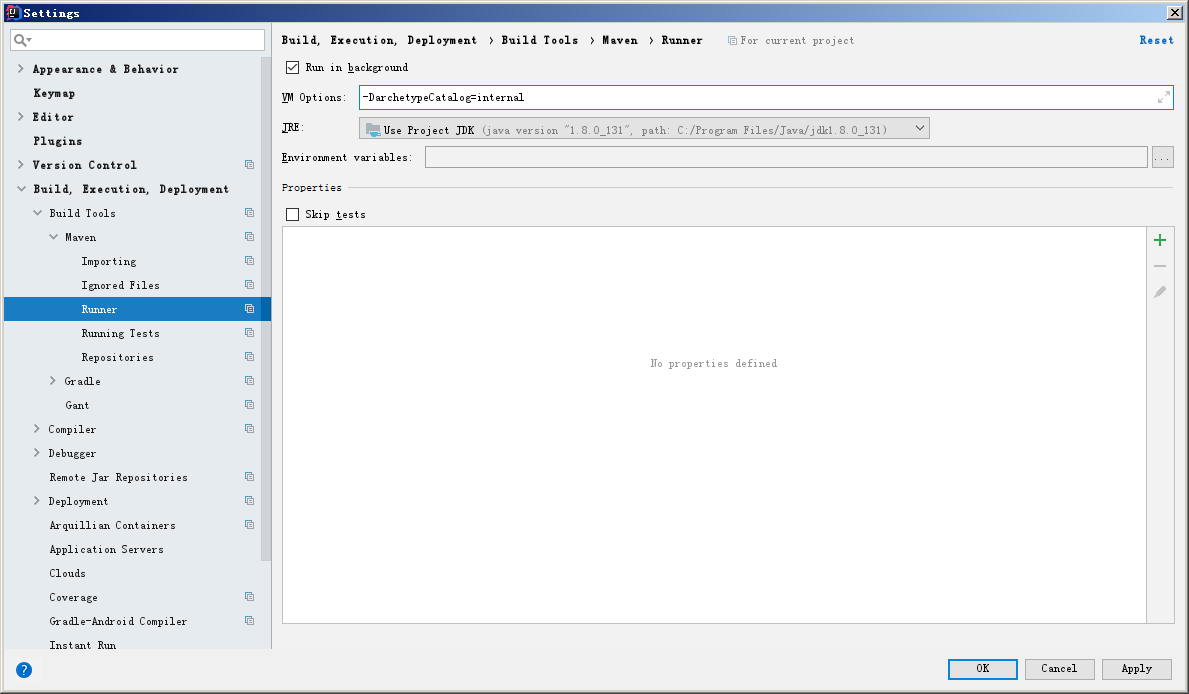Screen dimensions: 1189x694
Task: Click project-level icon beside Gradle-Android Compiler
Action: 249,620
